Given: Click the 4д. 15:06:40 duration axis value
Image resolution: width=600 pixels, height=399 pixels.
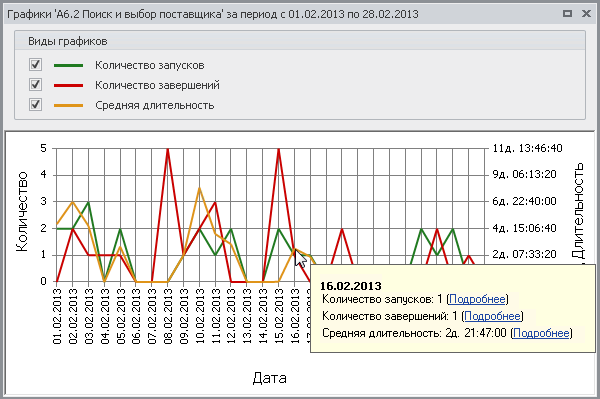Looking at the screenshot, I should pos(524,228).
